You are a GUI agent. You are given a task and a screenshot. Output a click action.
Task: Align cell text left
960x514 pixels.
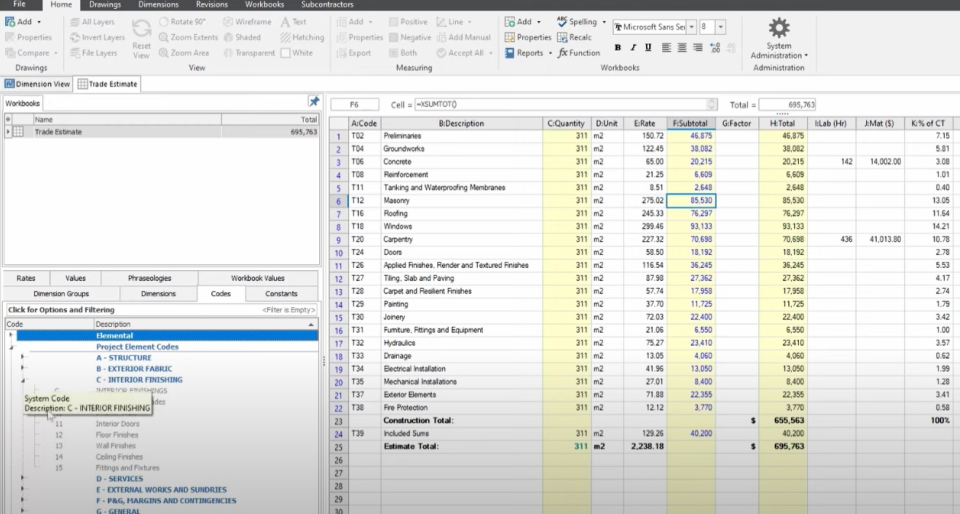coord(666,48)
